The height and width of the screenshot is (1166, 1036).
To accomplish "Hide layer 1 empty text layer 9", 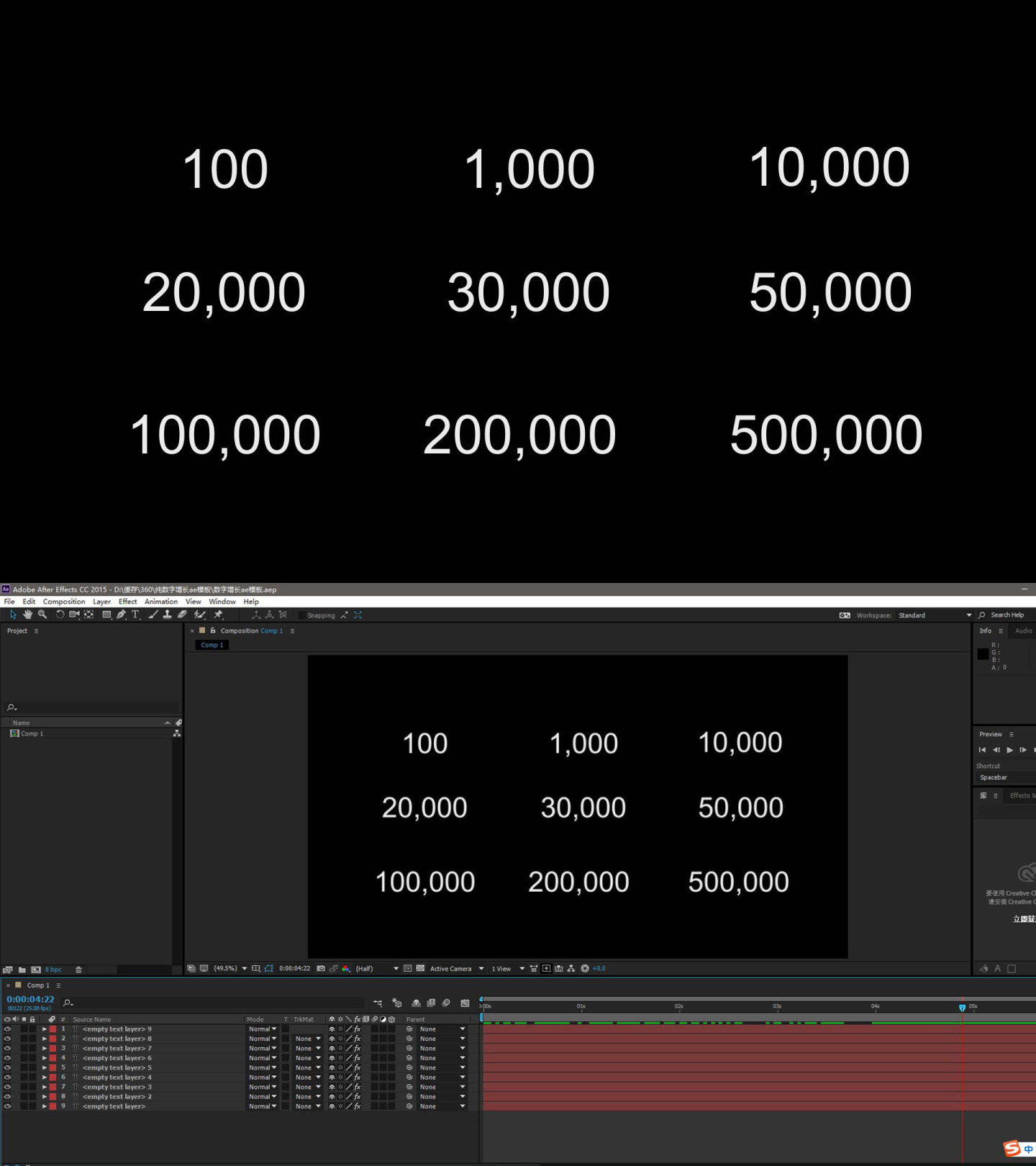I will pos(7,1029).
